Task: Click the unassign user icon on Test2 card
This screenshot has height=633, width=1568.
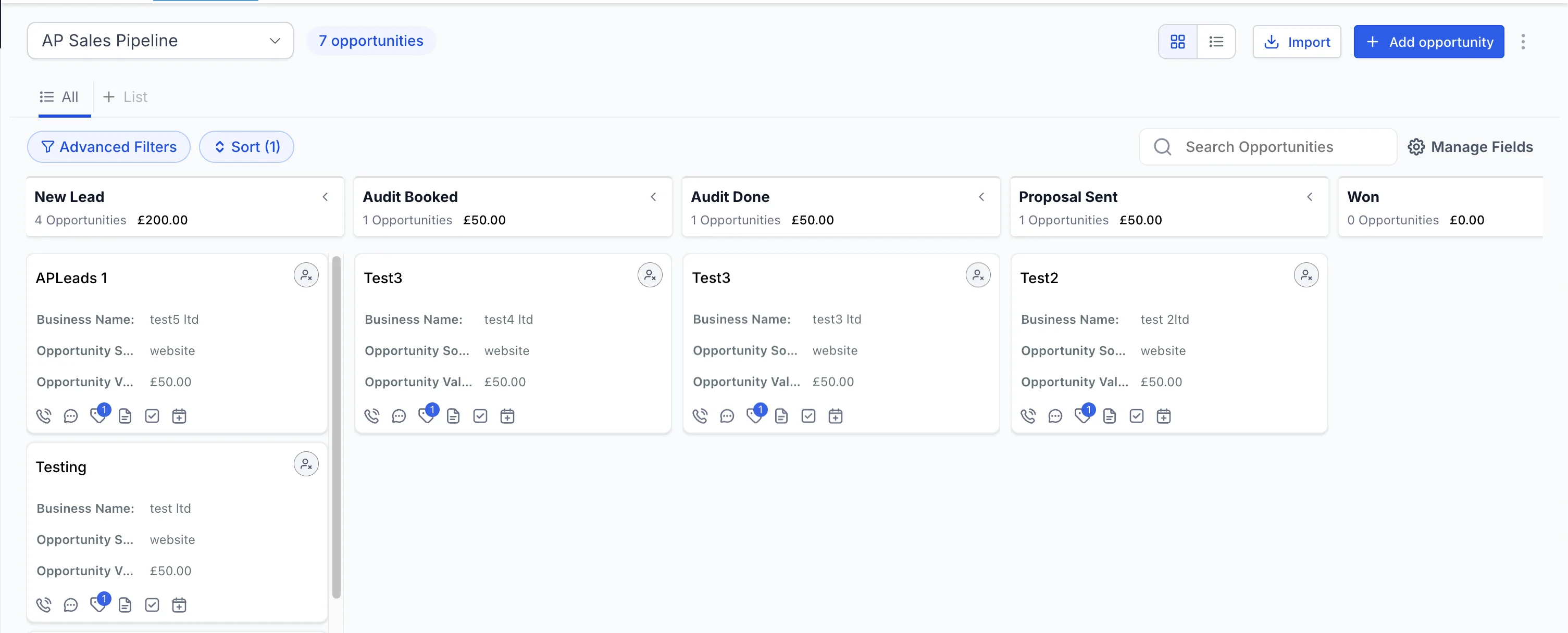Action: [1306, 275]
